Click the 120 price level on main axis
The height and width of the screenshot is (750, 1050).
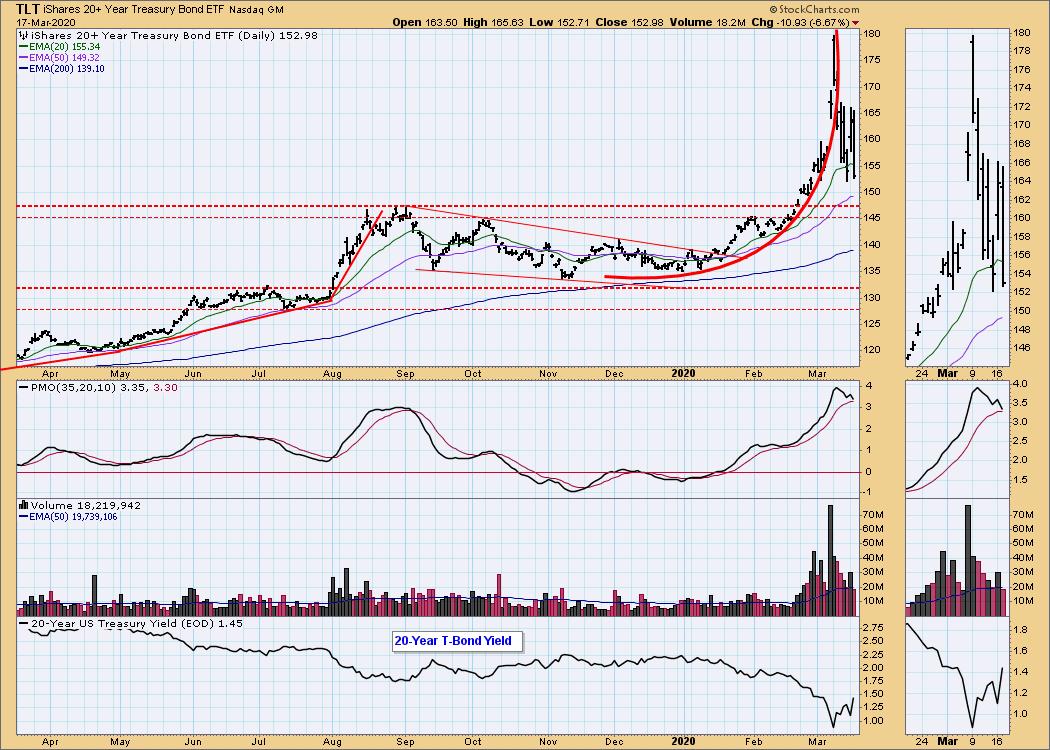tap(873, 350)
